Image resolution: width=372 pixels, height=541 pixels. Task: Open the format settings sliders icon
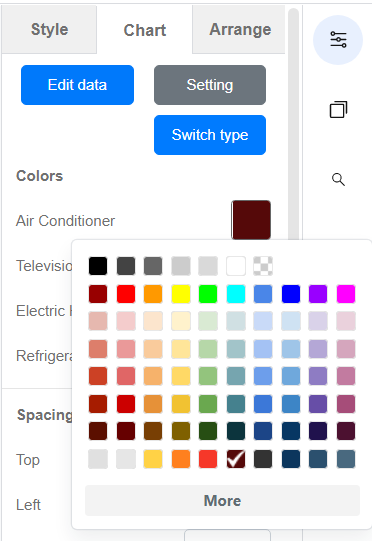click(x=338, y=40)
